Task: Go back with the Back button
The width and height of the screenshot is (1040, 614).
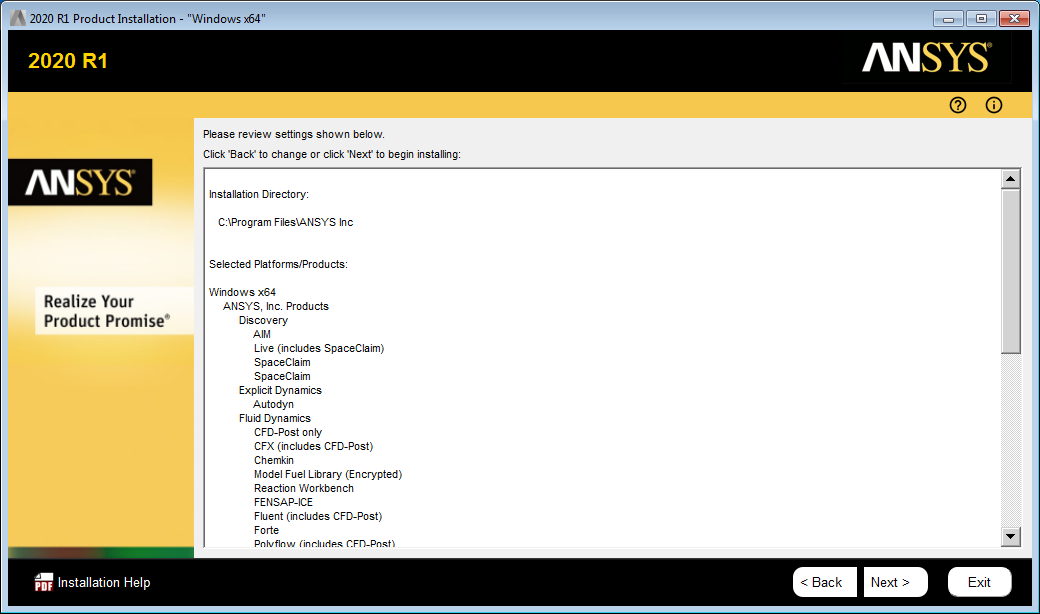Action: point(824,582)
